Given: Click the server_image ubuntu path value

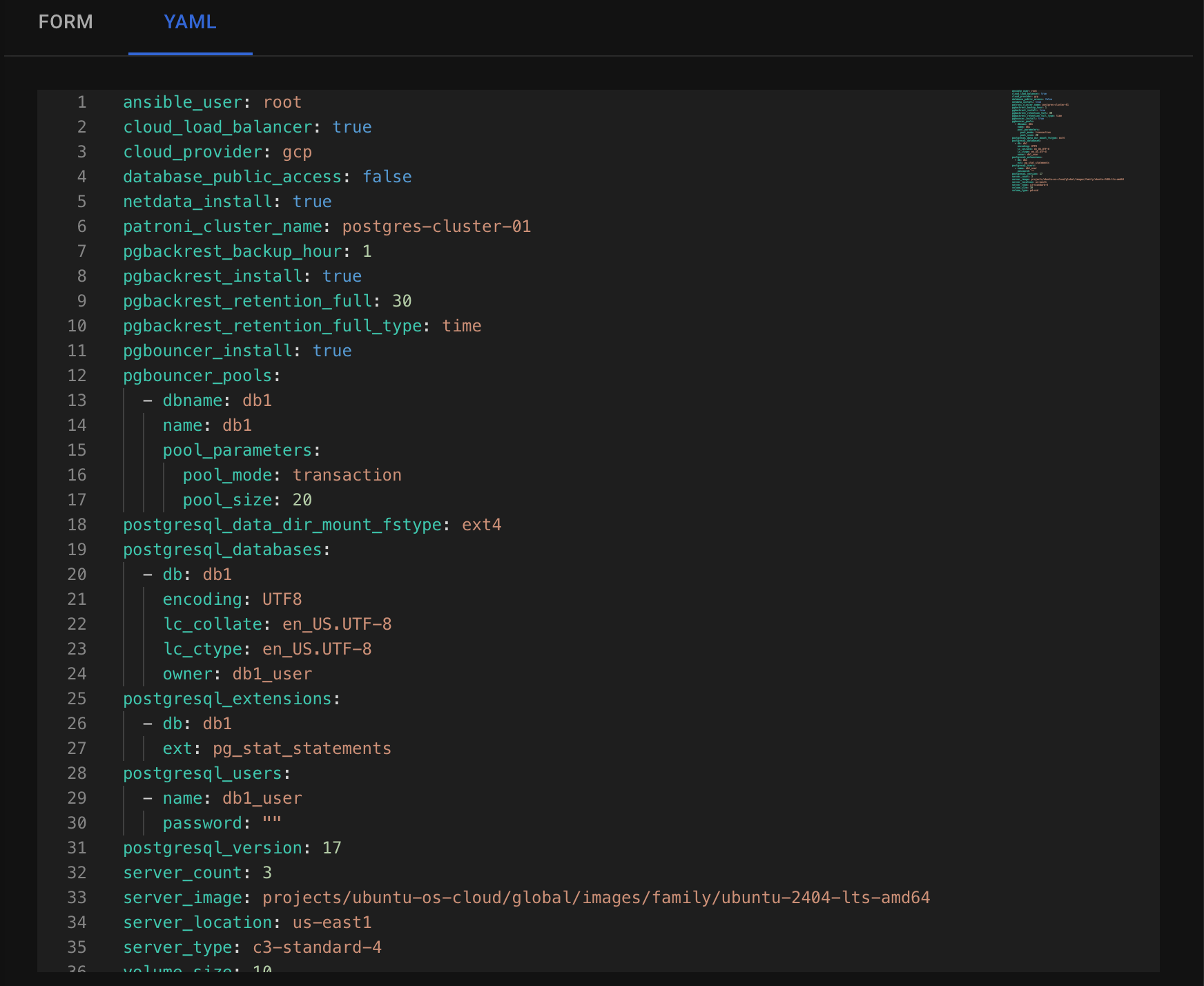Looking at the screenshot, I should click(596, 898).
